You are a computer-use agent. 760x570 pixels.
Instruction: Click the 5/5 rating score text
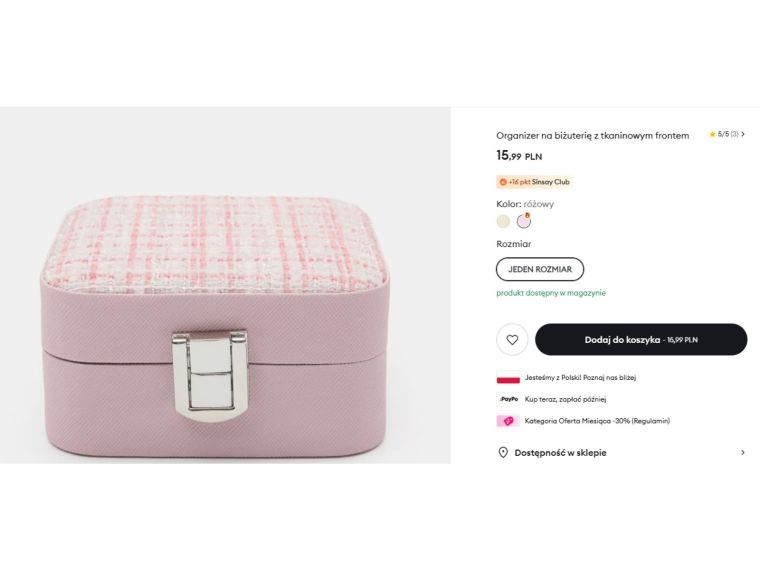723,134
